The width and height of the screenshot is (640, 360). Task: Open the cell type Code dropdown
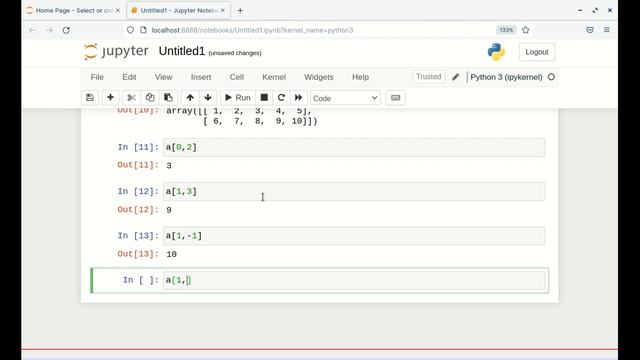345,98
